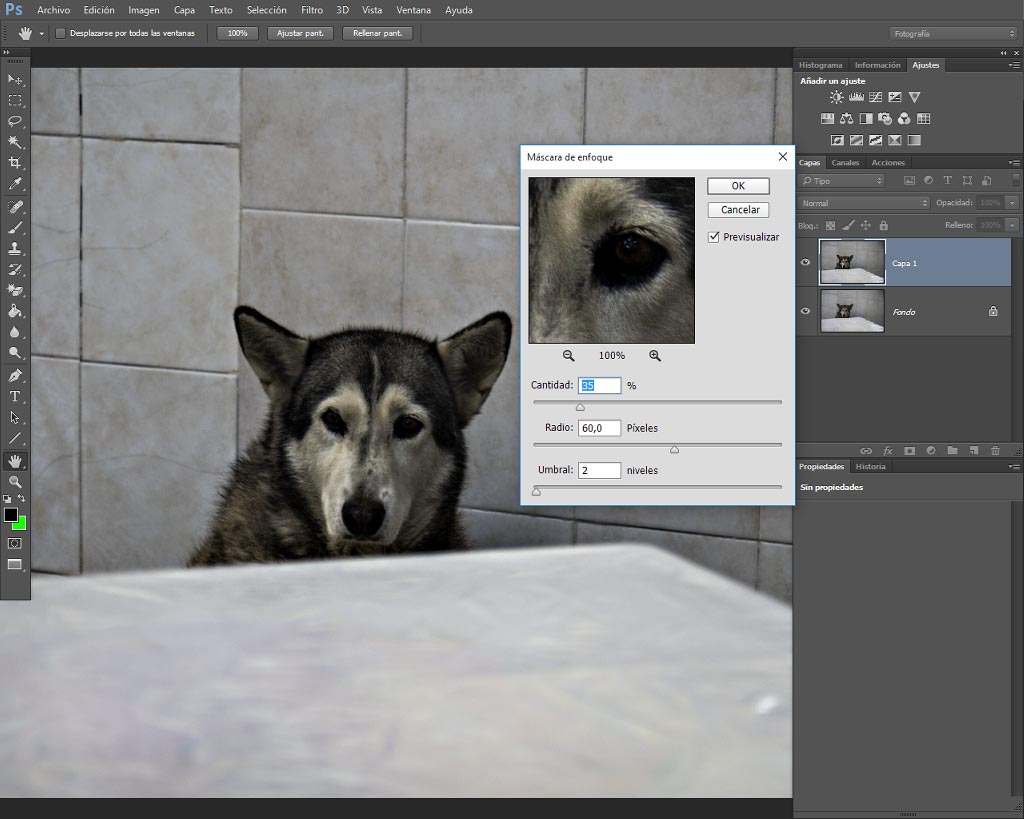Click the Ajustar pant. button

pos(300,33)
